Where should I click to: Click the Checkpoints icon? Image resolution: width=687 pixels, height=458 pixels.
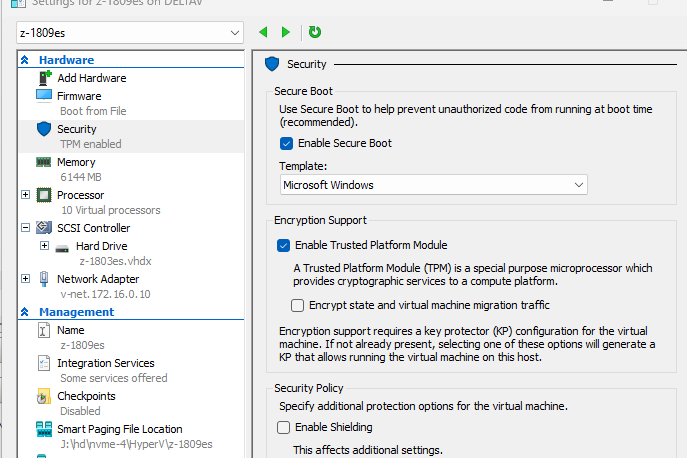43,396
